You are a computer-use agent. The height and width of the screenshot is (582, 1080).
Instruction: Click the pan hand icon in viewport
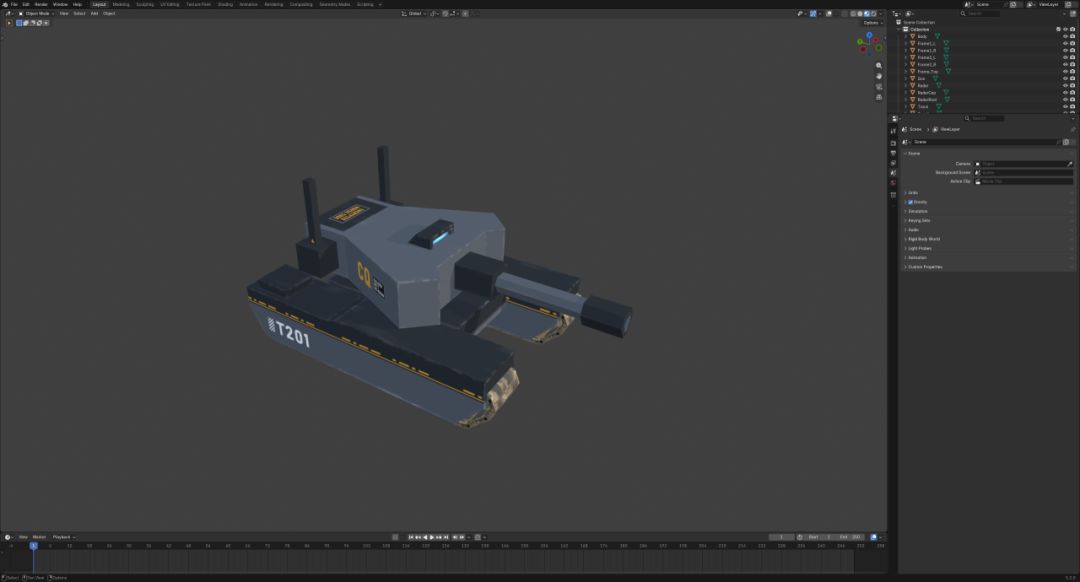point(879,76)
